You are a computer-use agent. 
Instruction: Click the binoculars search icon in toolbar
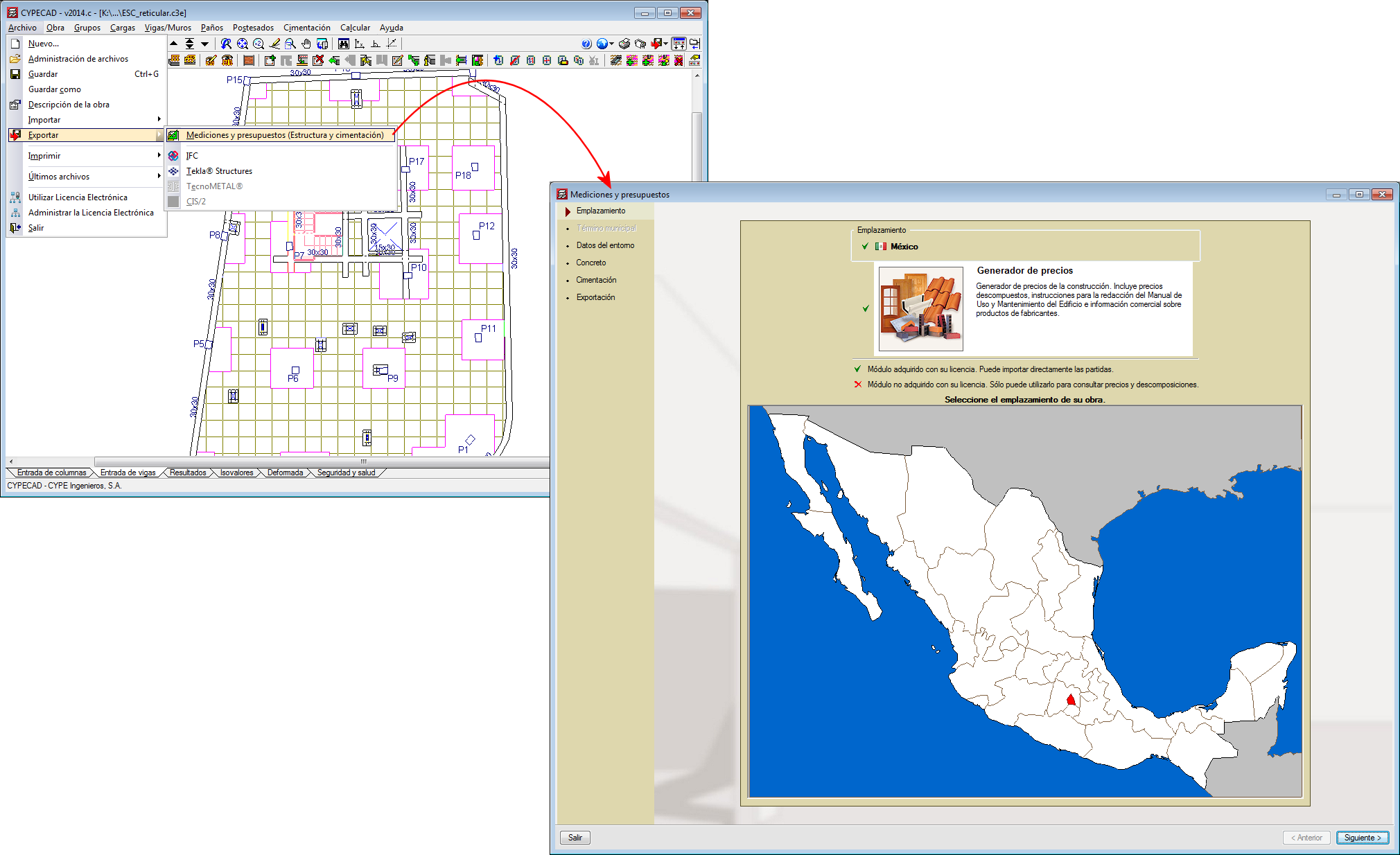[x=344, y=44]
